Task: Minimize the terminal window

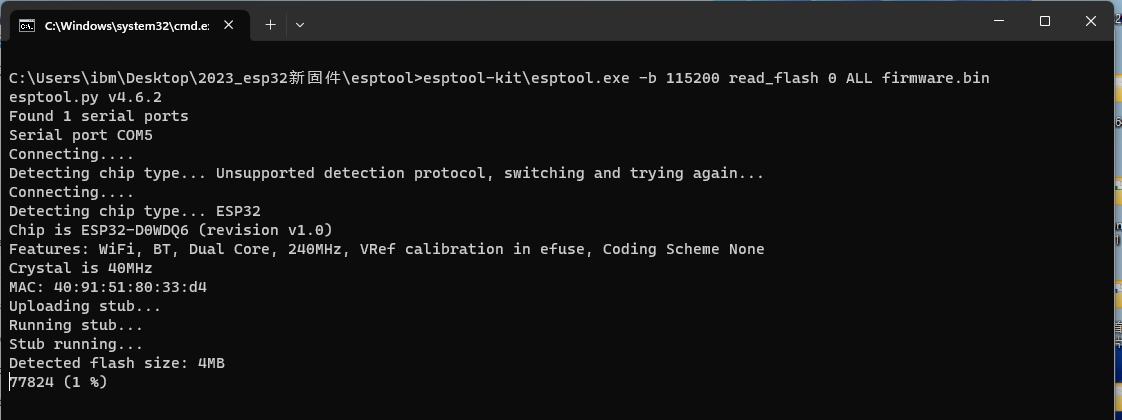Action: (997, 21)
